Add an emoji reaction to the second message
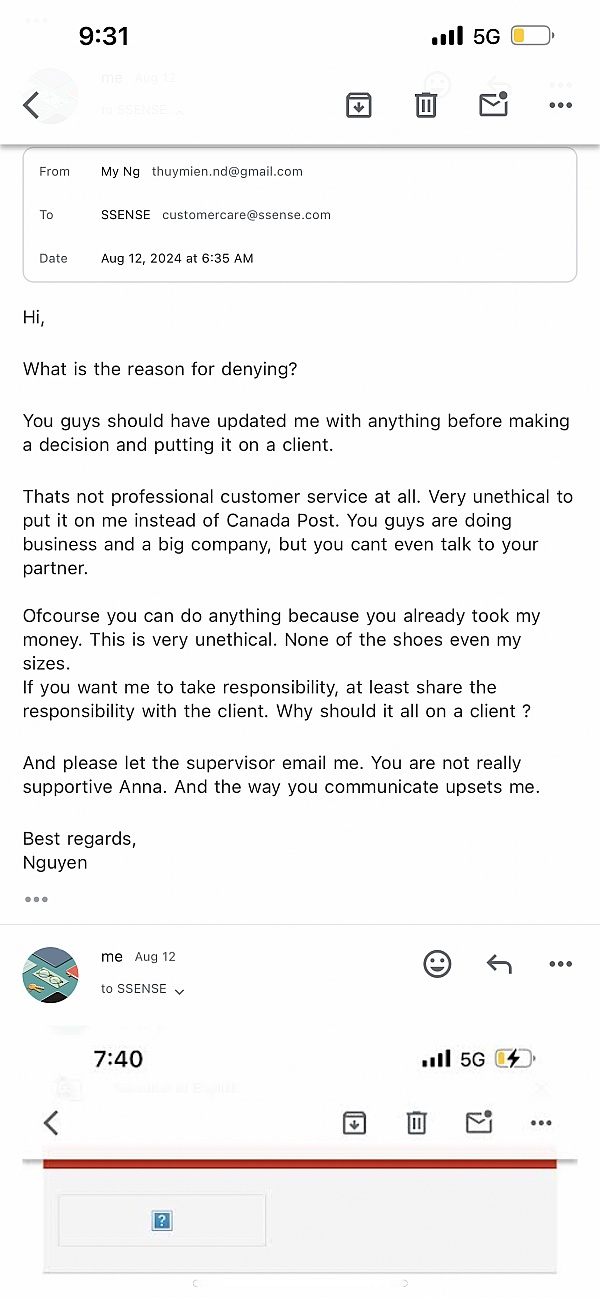This screenshot has height=1298, width=600. (x=437, y=964)
